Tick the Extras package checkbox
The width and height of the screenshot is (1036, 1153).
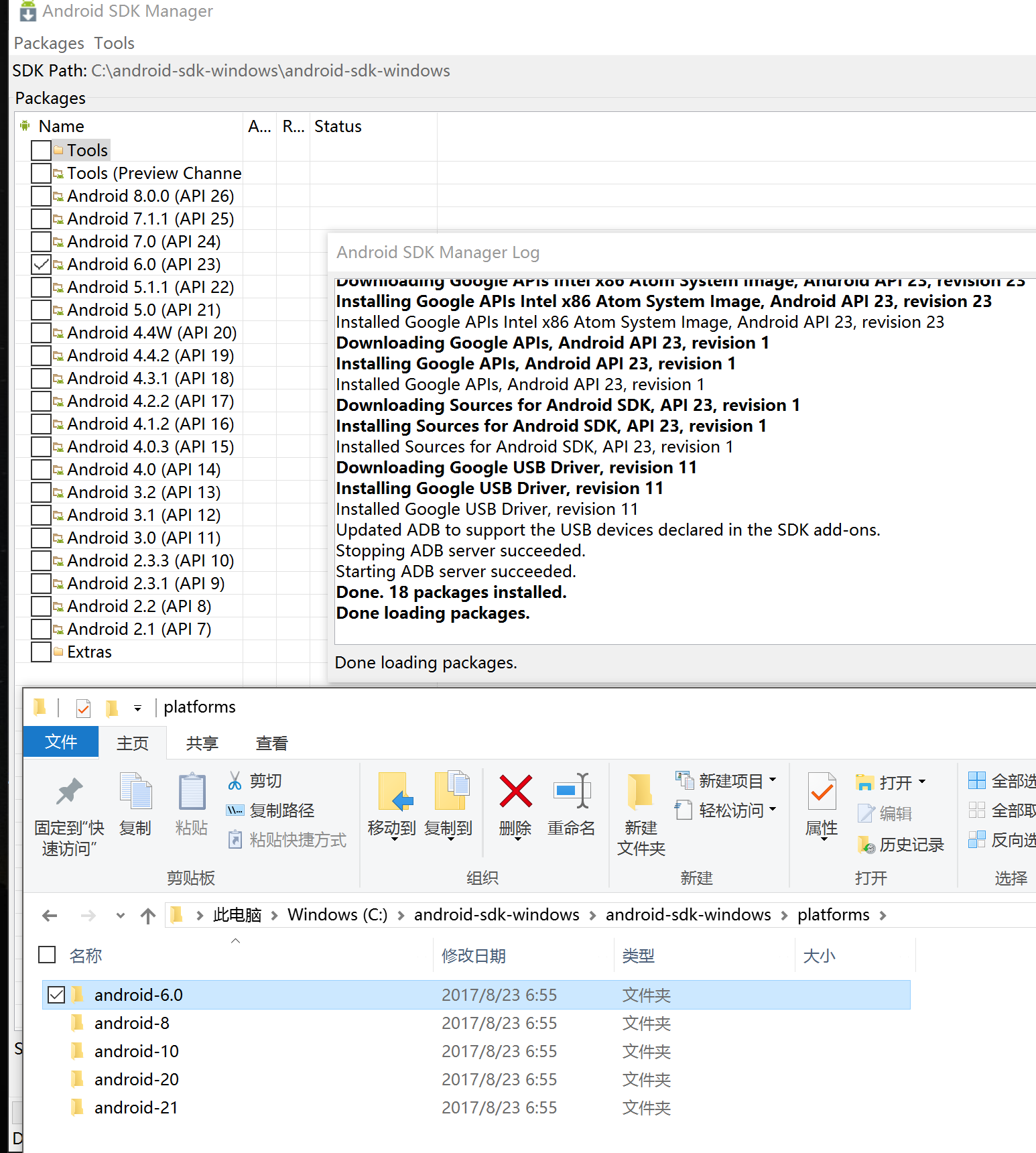click(41, 652)
